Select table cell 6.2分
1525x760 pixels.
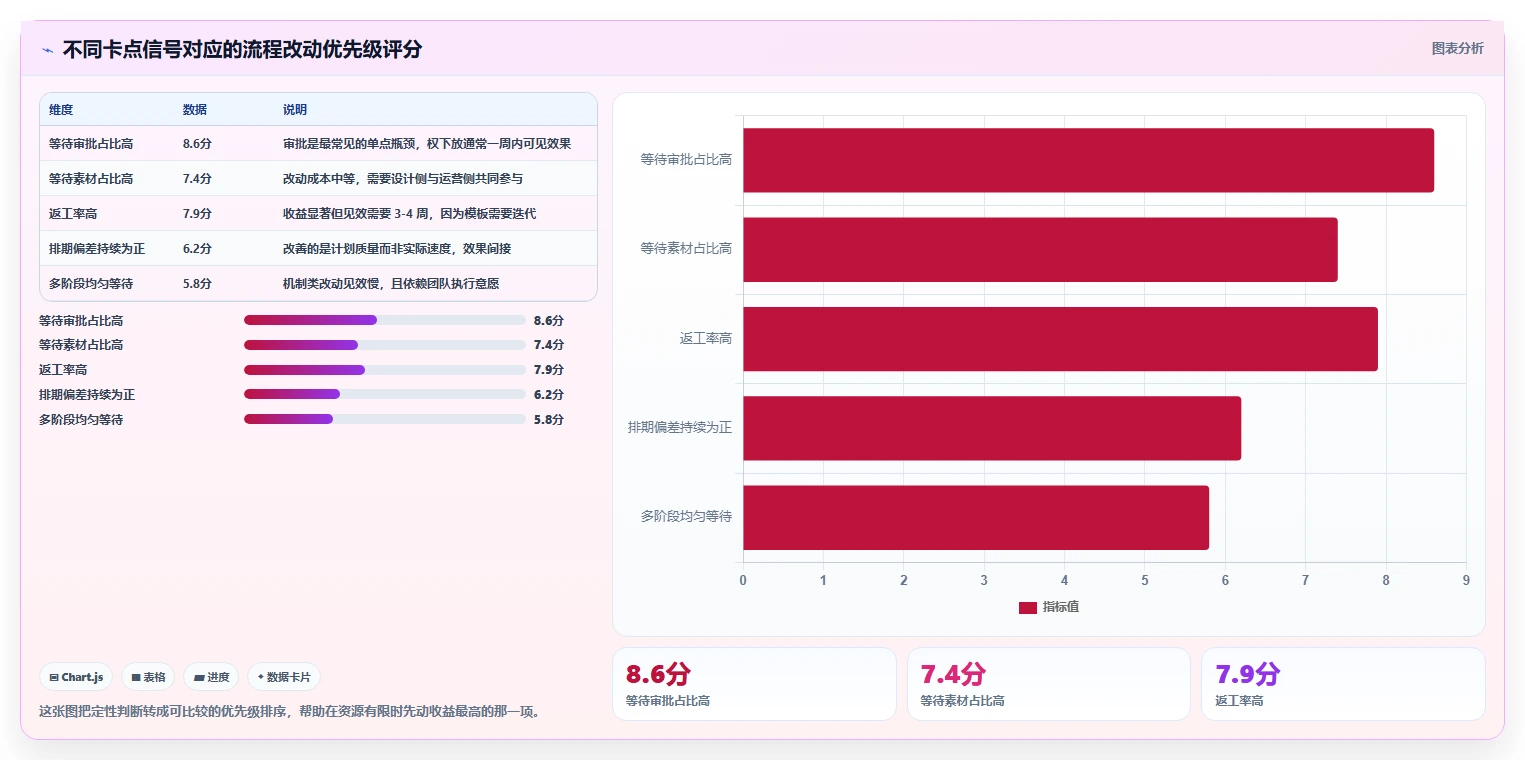(x=197, y=248)
